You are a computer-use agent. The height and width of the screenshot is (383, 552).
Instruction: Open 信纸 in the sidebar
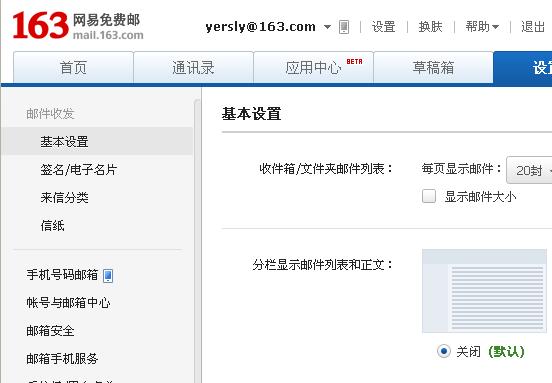click(x=52, y=225)
